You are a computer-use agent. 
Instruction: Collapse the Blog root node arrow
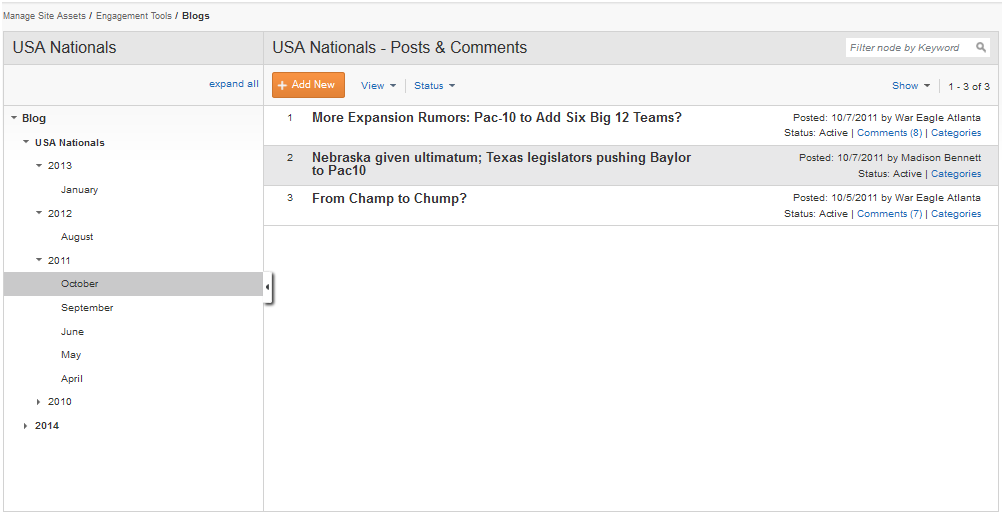(14, 118)
